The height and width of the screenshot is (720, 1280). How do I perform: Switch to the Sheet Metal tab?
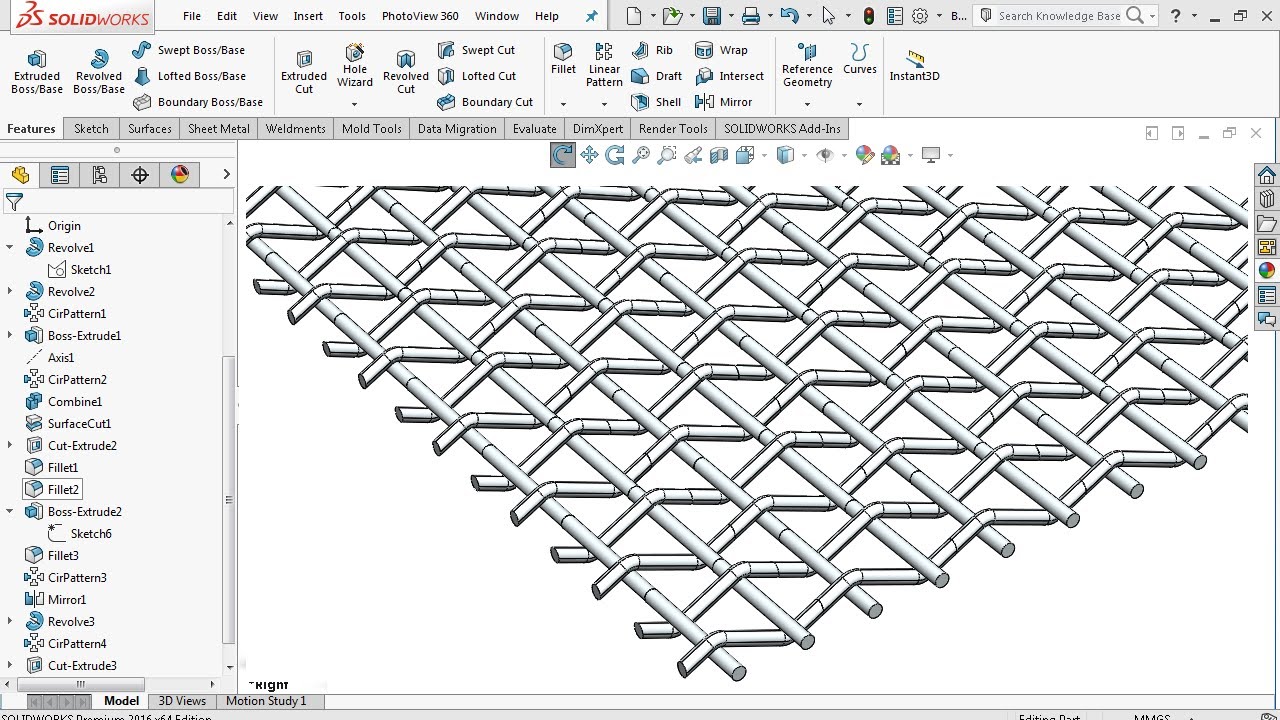pos(219,129)
